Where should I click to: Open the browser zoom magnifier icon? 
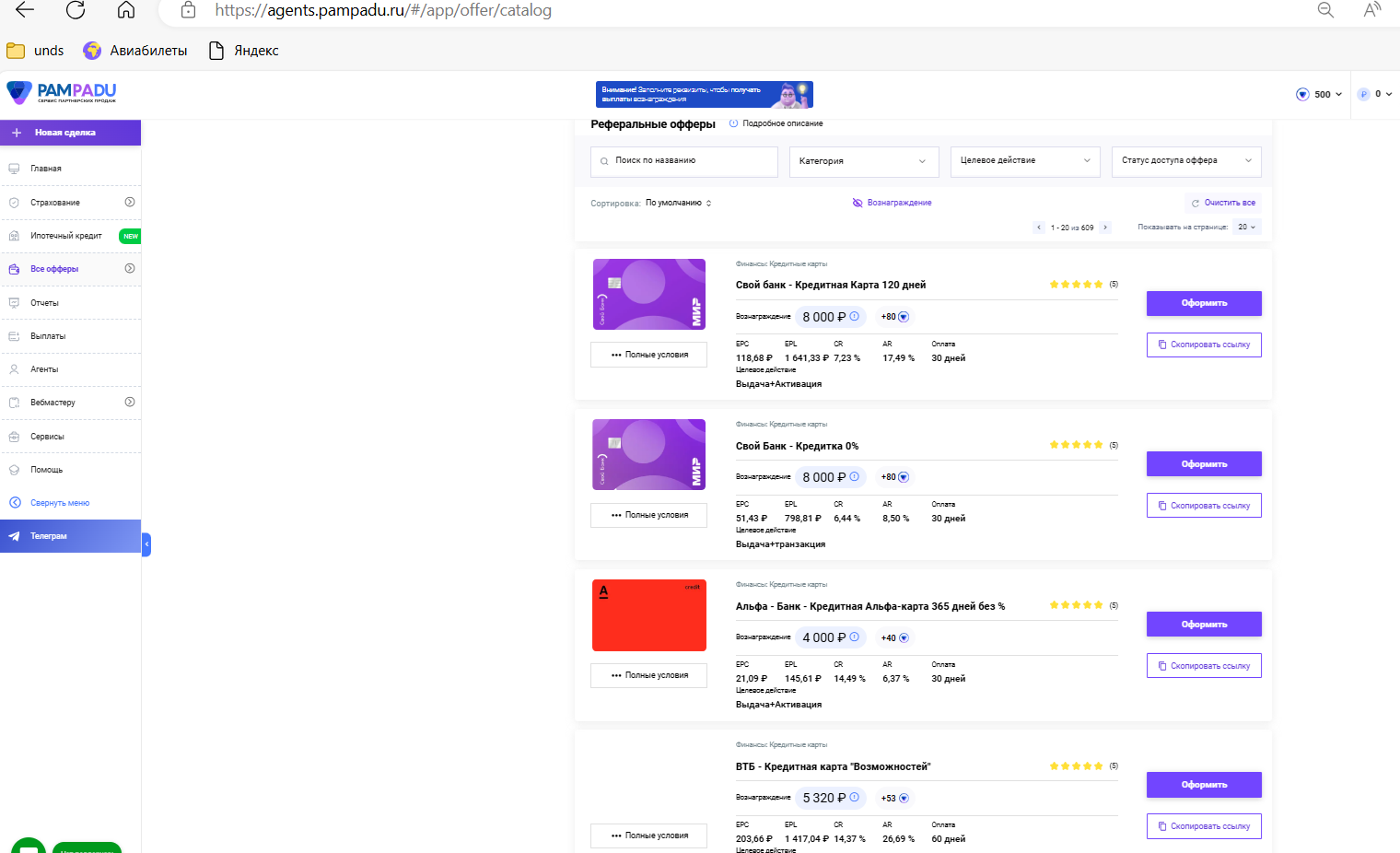tap(1325, 10)
